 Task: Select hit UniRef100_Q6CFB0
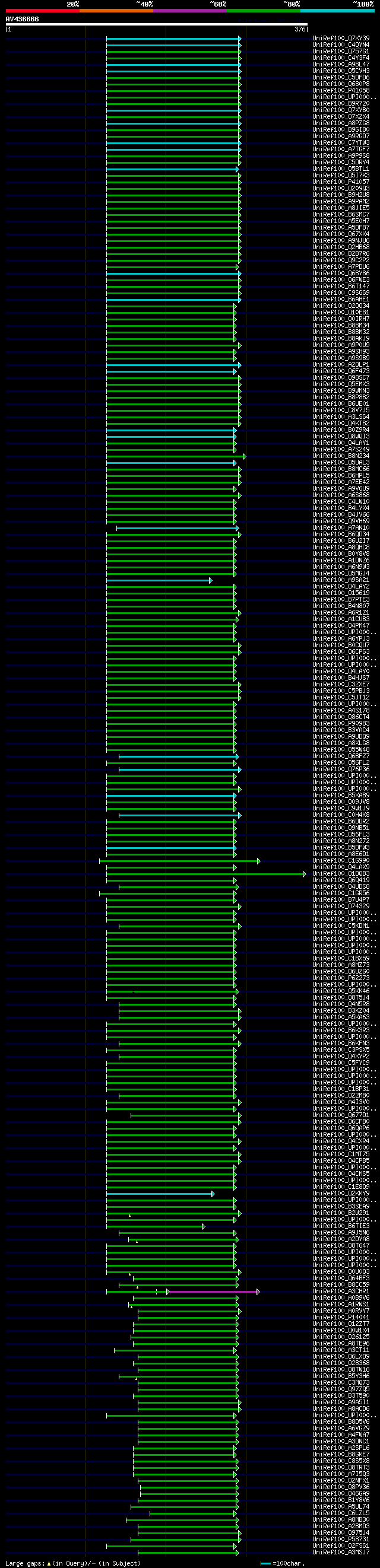point(341,1122)
